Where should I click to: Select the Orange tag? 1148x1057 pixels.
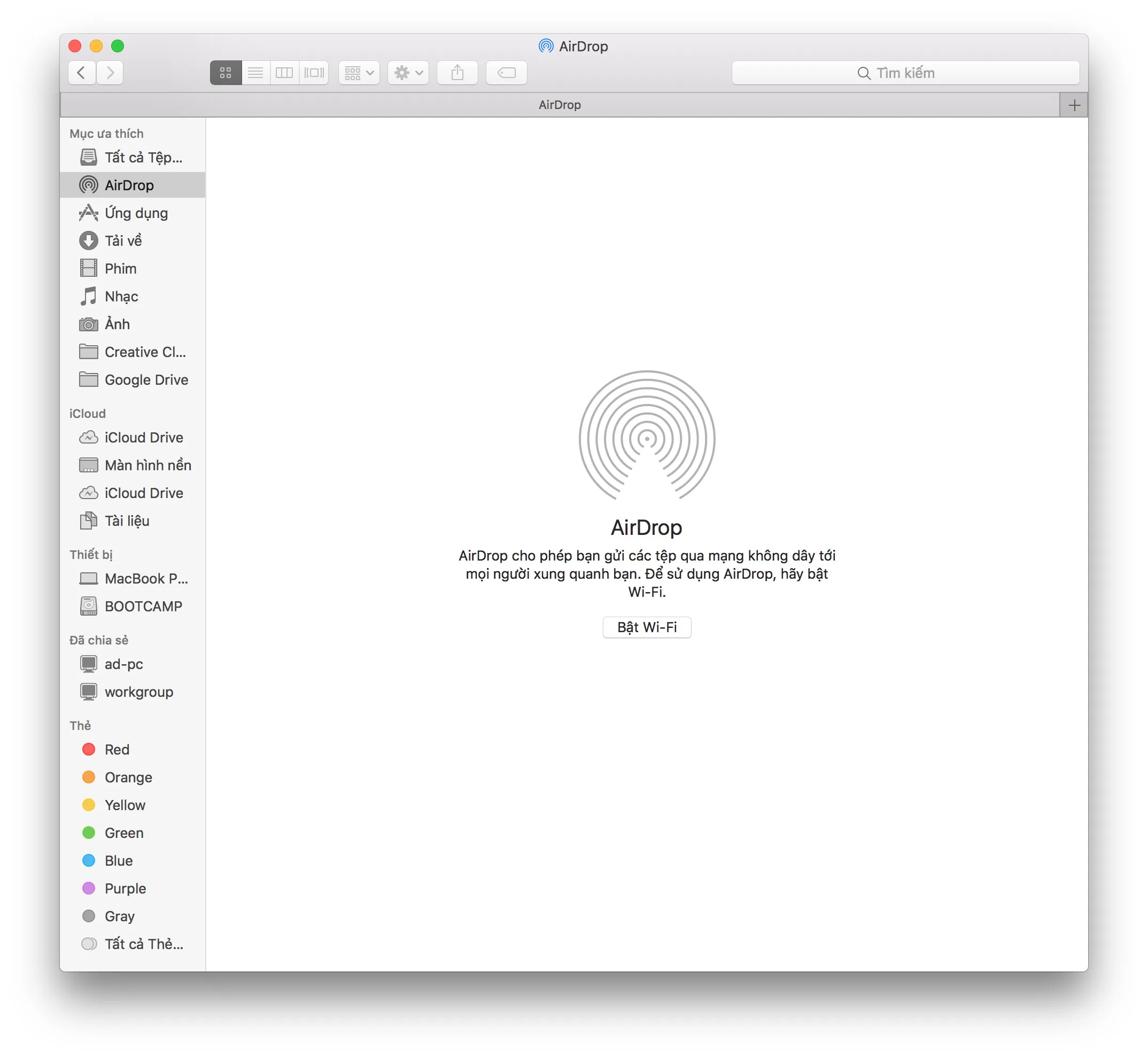point(133,777)
